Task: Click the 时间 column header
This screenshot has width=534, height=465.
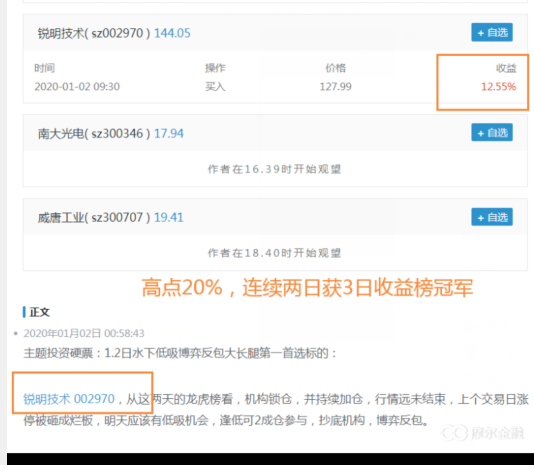Action: (45, 68)
